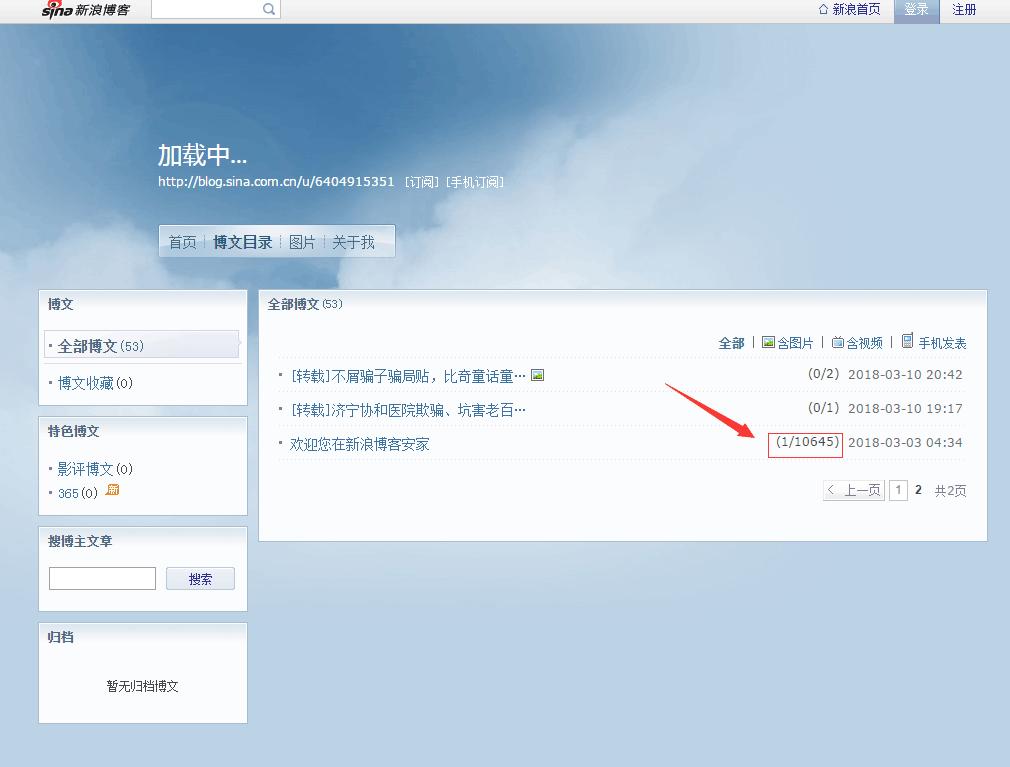The width and height of the screenshot is (1010, 767).
Task: Click the 加载中... blog title
Action: pyautogui.click(x=202, y=155)
